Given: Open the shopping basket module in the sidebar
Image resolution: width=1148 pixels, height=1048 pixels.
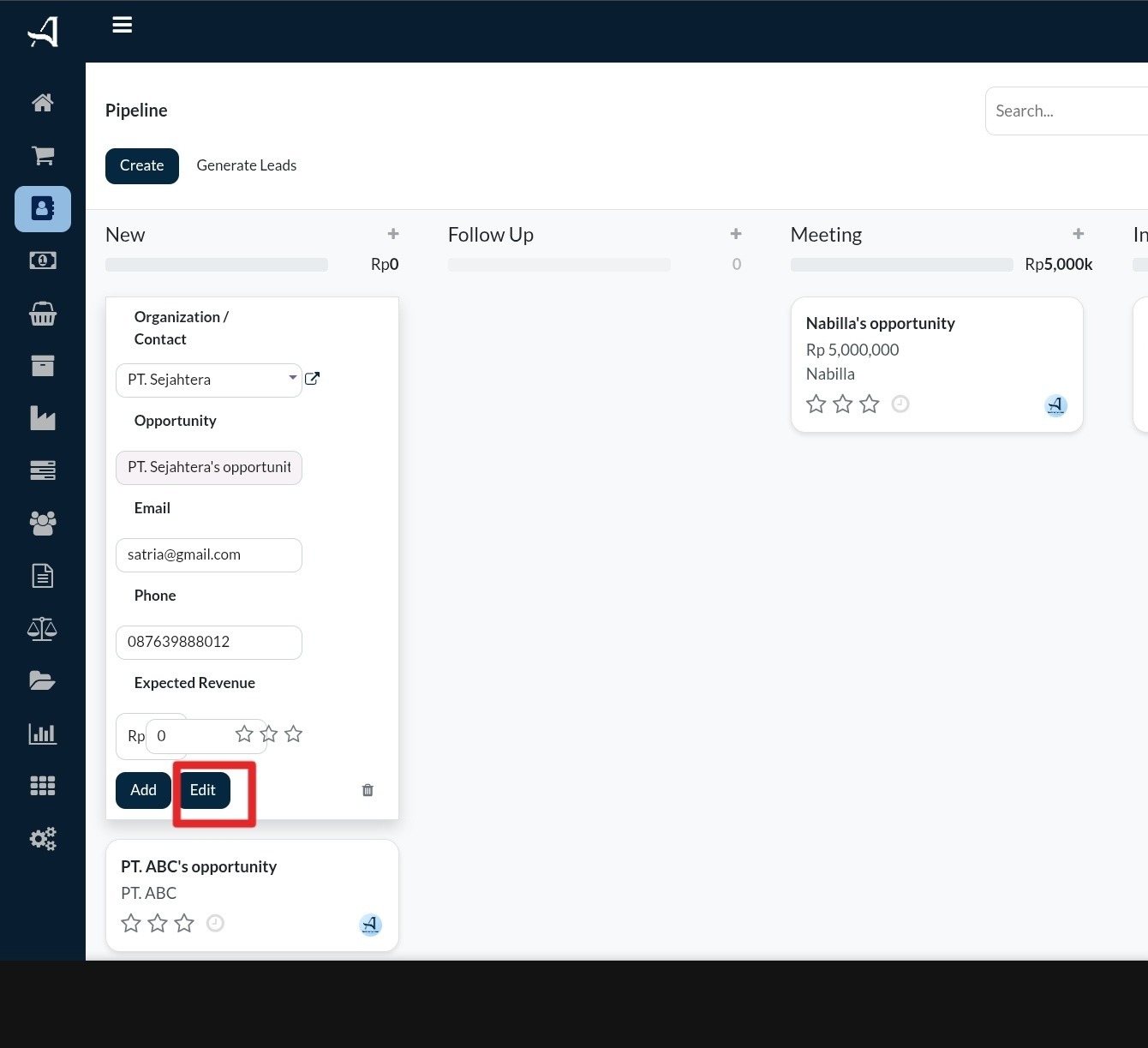Looking at the screenshot, I should [43, 314].
